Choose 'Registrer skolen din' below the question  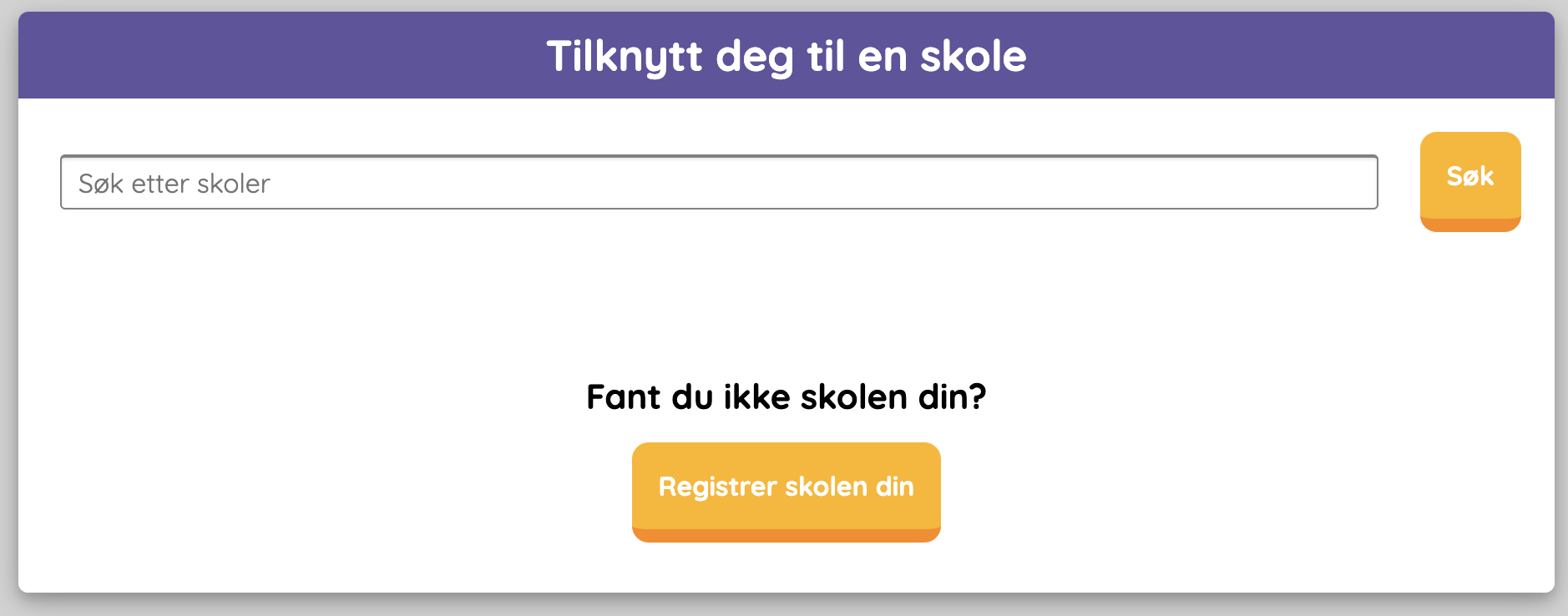pos(786,488)
